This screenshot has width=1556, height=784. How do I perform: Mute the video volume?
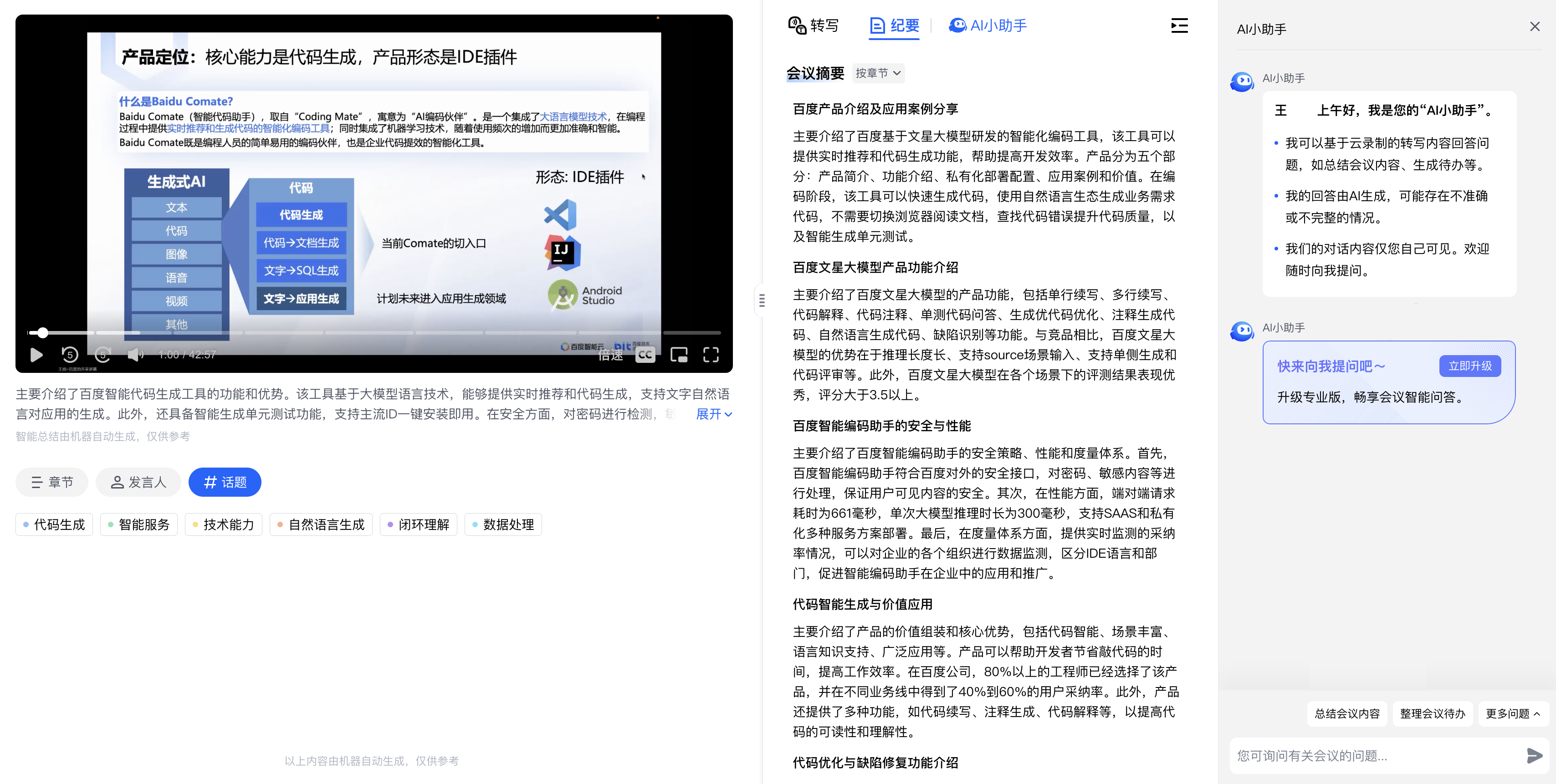point(135,355)
